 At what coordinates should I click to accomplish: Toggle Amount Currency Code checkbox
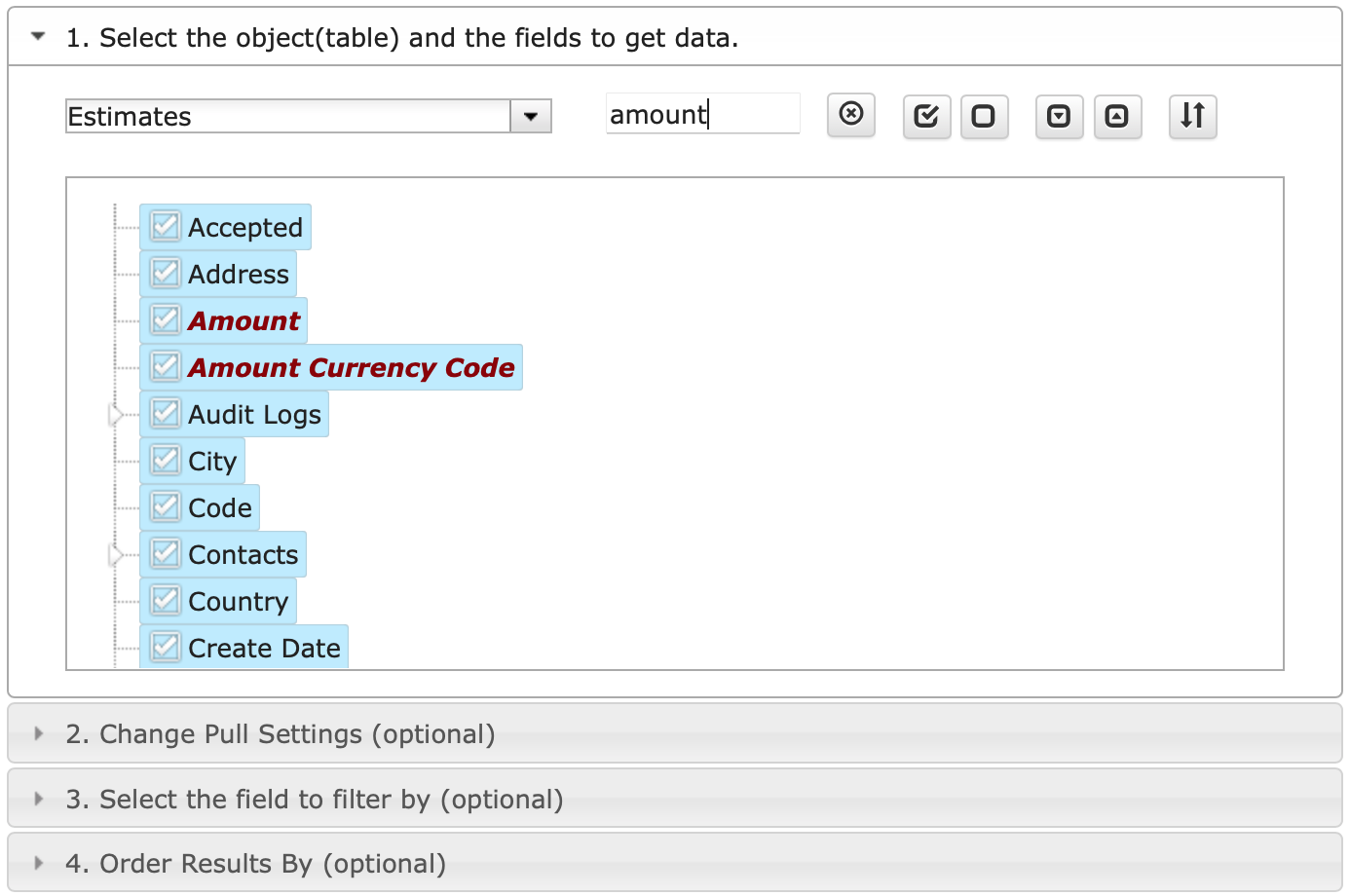(166, 366)
